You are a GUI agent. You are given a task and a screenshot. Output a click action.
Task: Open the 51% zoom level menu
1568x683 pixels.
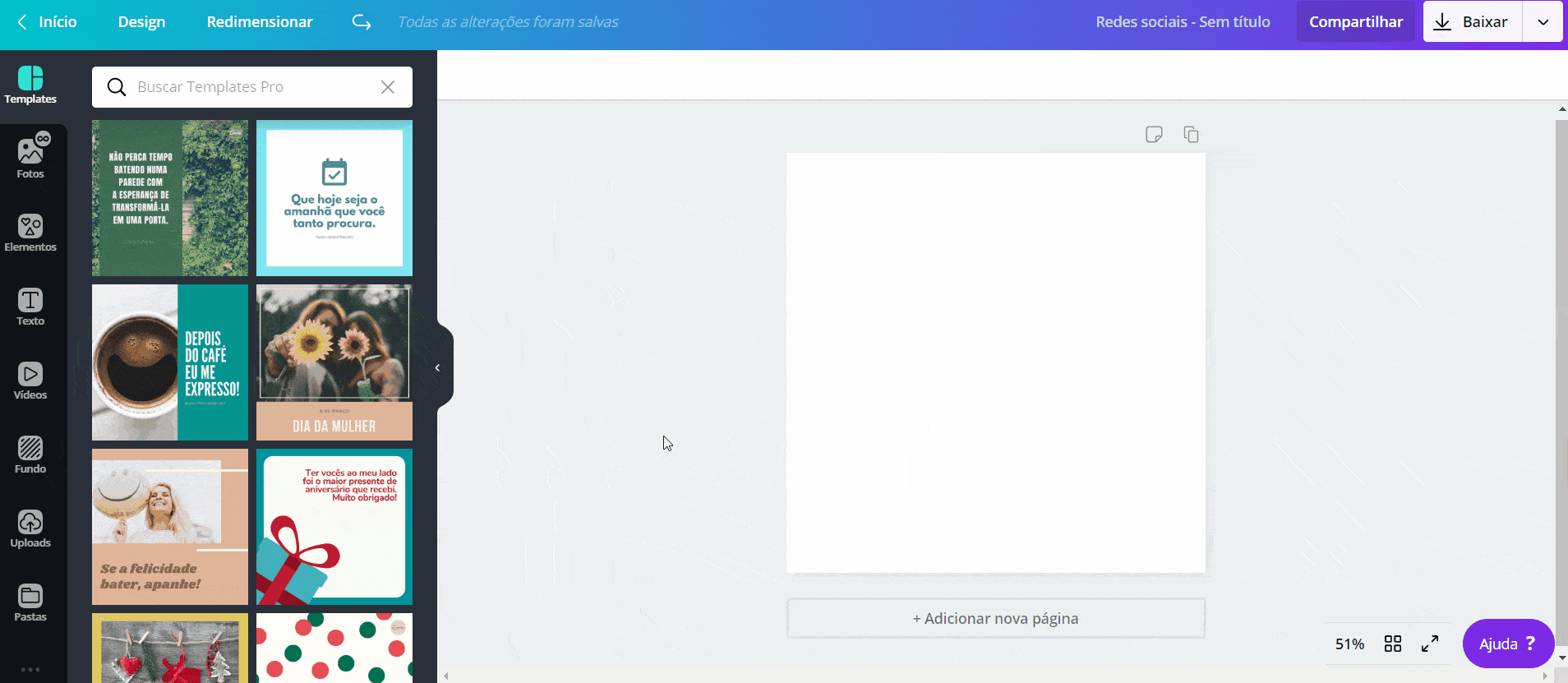click(x=1349, y=644)
